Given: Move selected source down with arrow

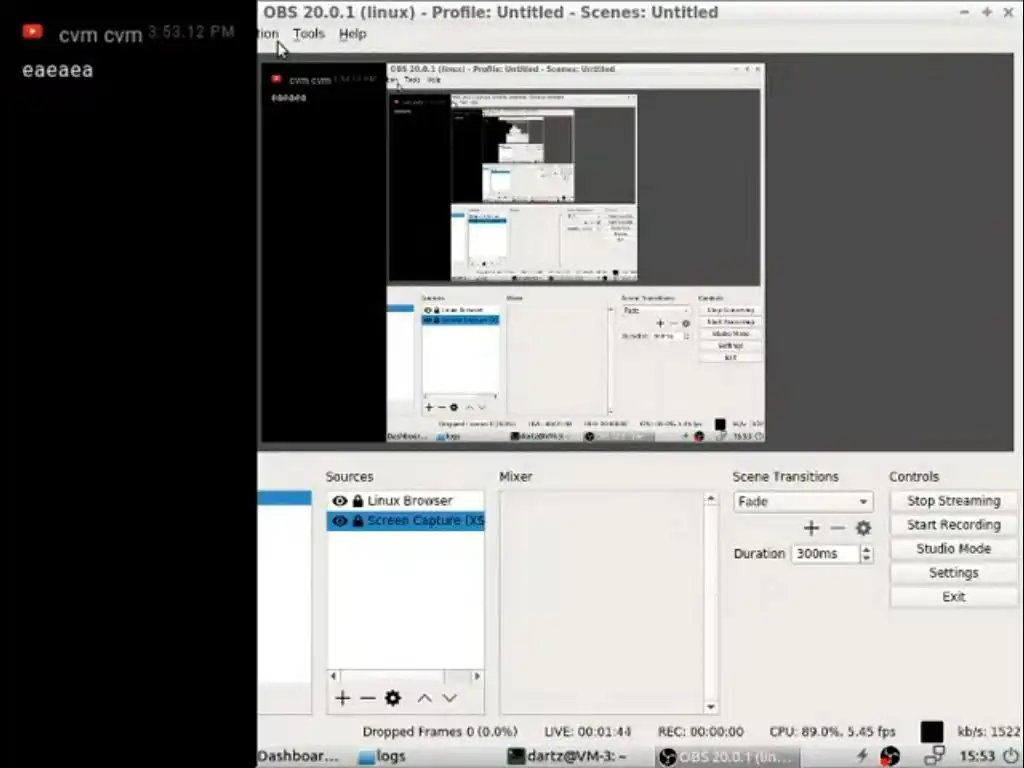Looking at the screenshot, I should (x=449, y=698).
